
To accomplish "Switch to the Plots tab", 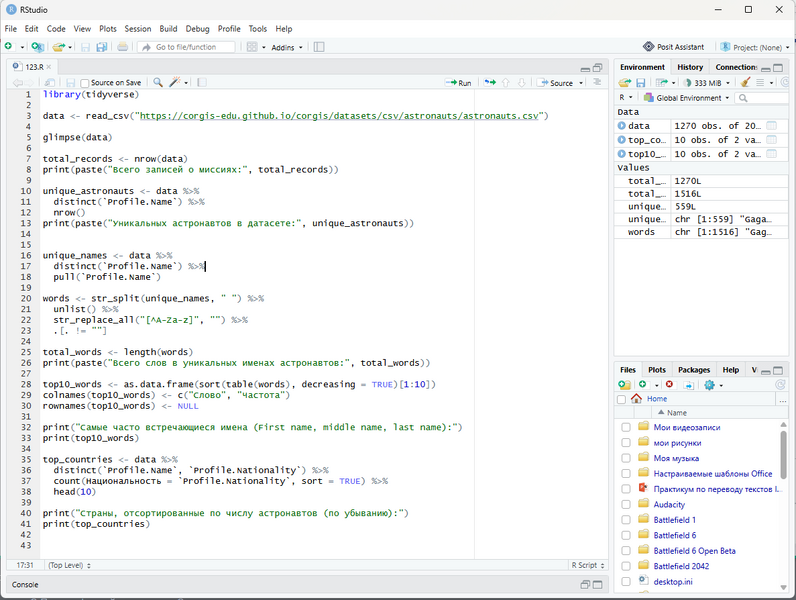I will point(656,370).
